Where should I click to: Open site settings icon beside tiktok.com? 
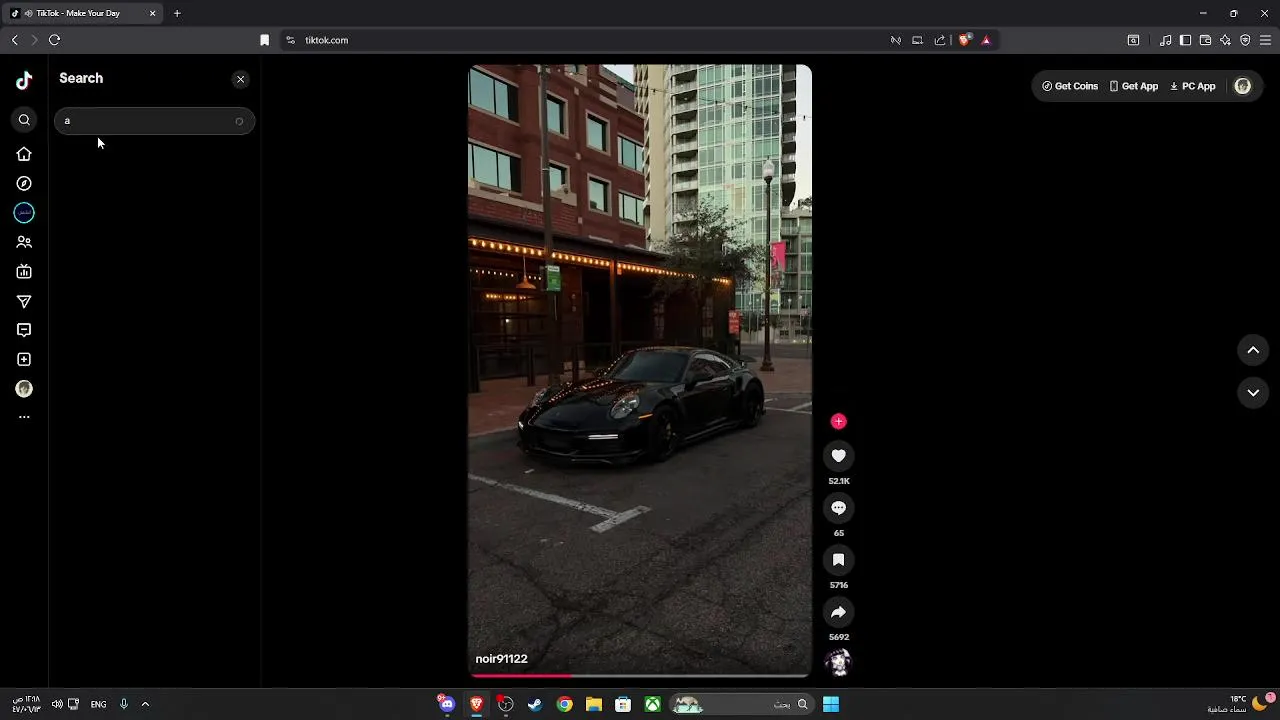pos(290,40)
